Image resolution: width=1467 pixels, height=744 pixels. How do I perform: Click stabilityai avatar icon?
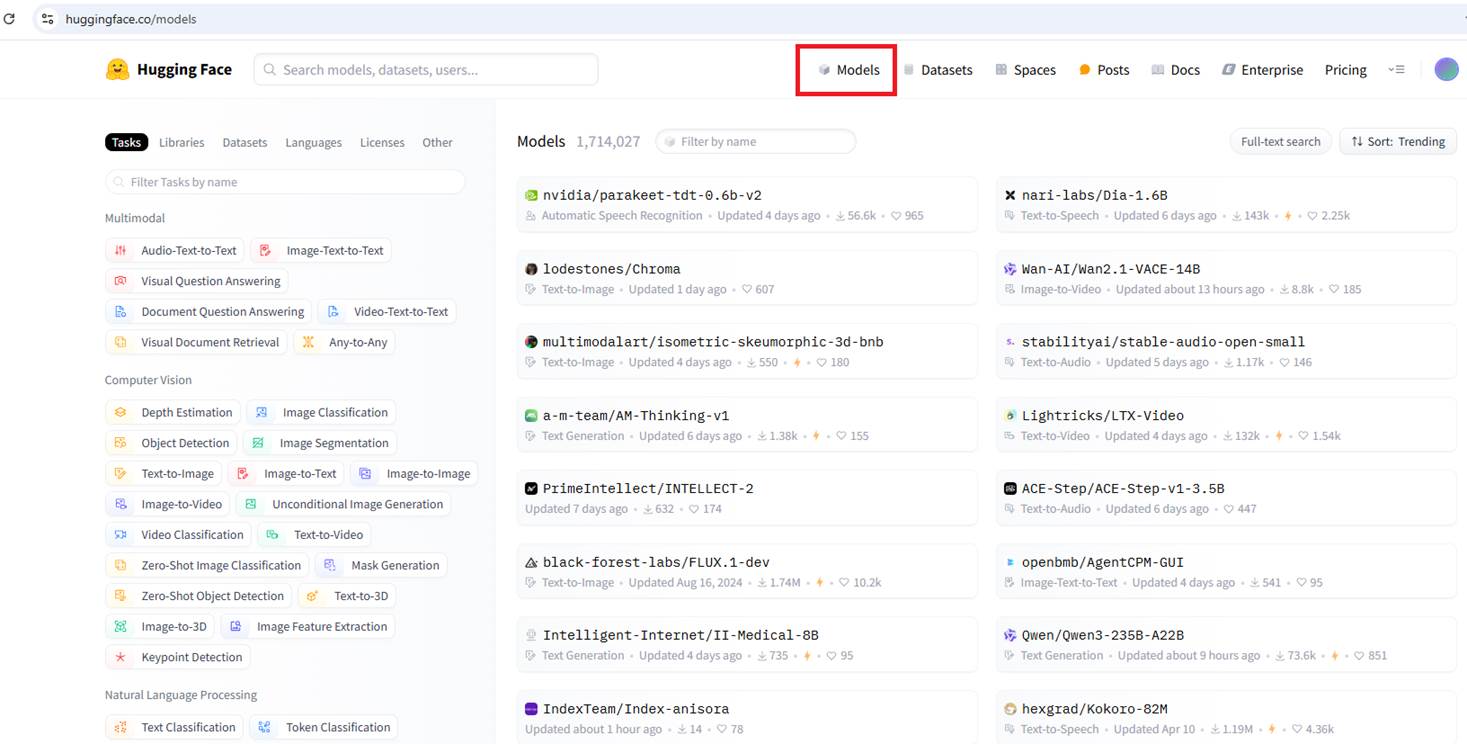click(x=1010, y=342)
